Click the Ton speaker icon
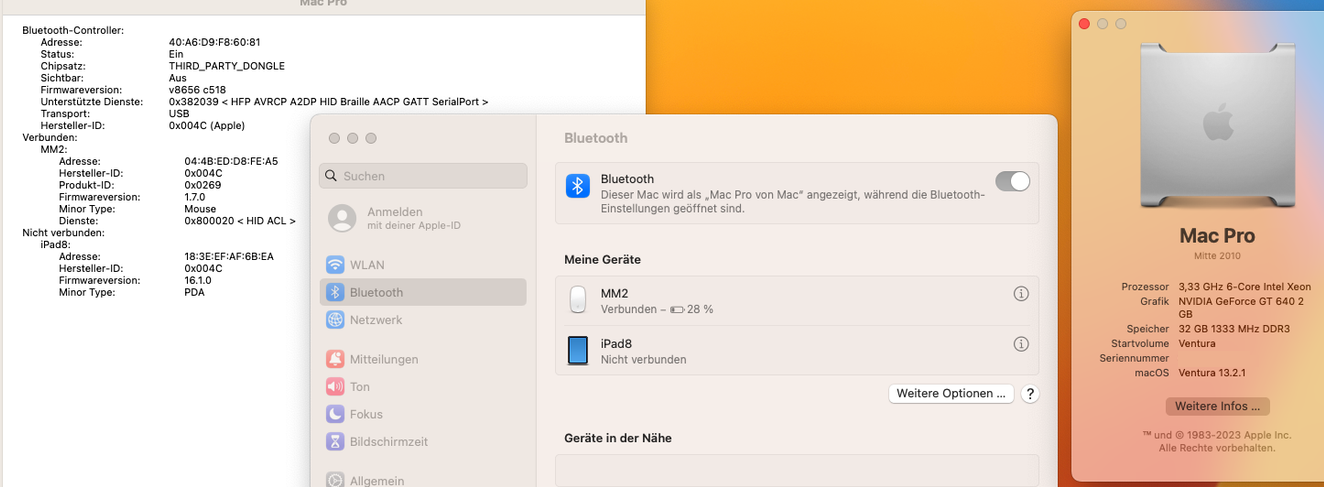The height and width of the screenshot is (487, 1324). (x=335, y=386)
